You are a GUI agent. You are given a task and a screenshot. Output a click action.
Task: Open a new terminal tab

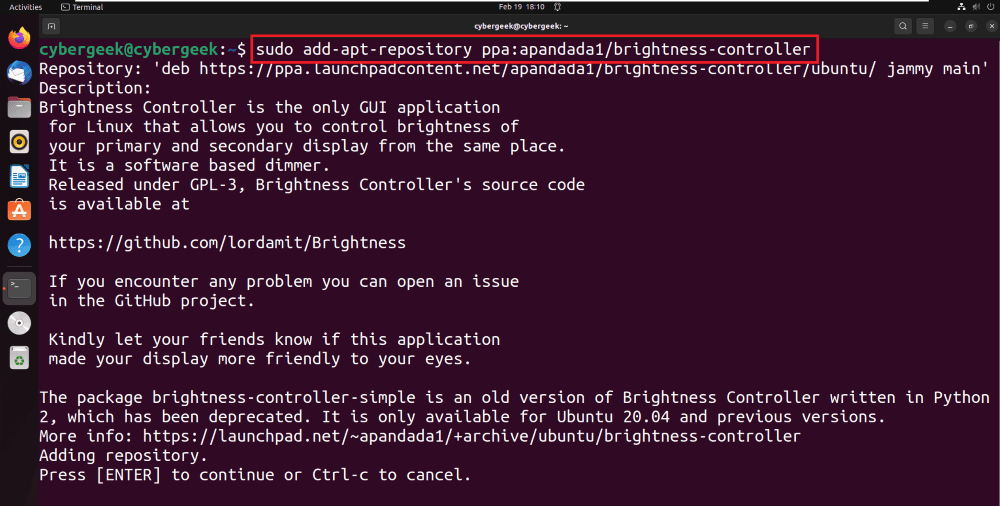point(52,26)
